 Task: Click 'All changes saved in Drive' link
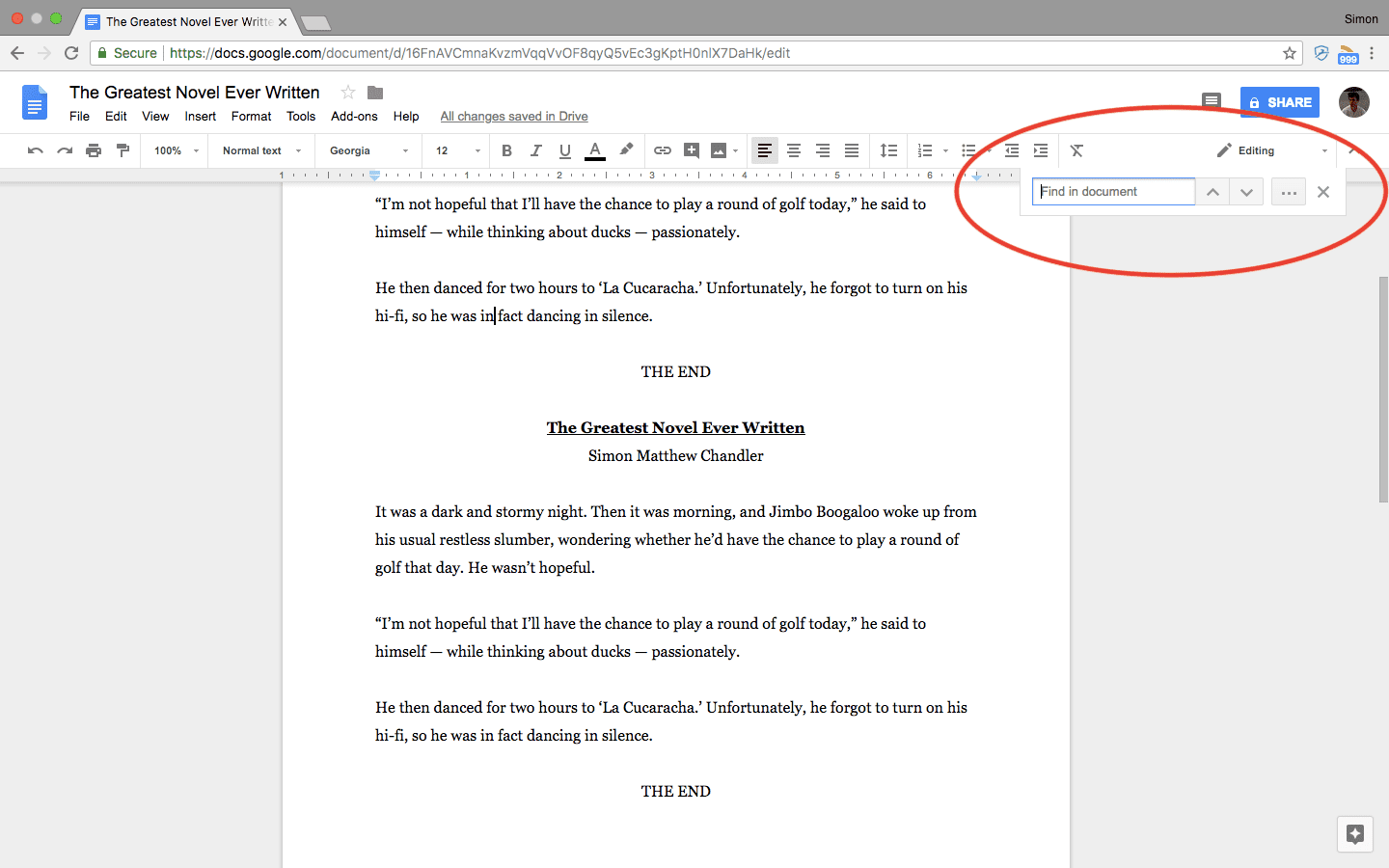[514, 116]
